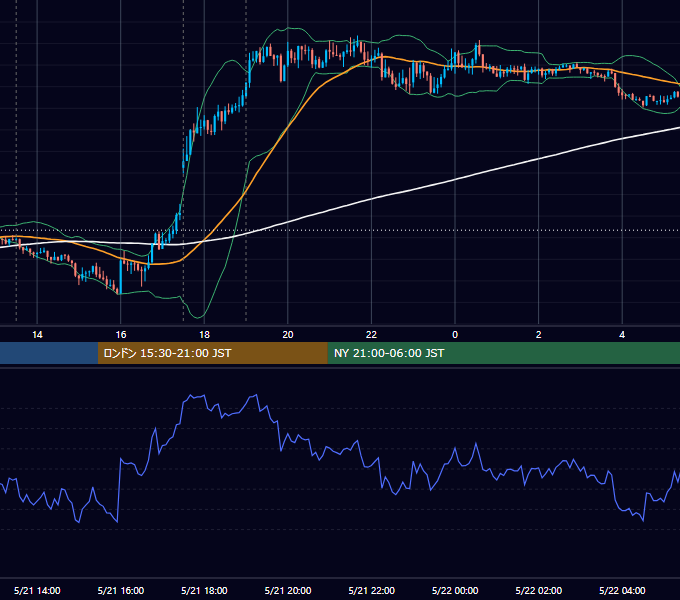This screenshot has width=680, height=600.
Task: Click the blue session bar before London
Action: click(49, 353)
